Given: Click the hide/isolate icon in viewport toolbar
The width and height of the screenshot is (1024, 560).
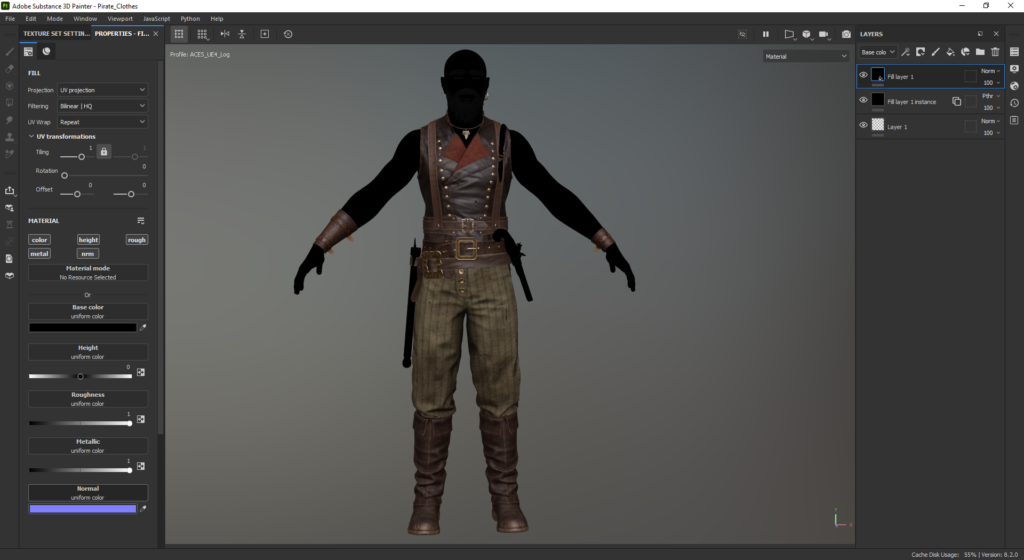Looking at the screenshot, I should click(x=742, y=34).
